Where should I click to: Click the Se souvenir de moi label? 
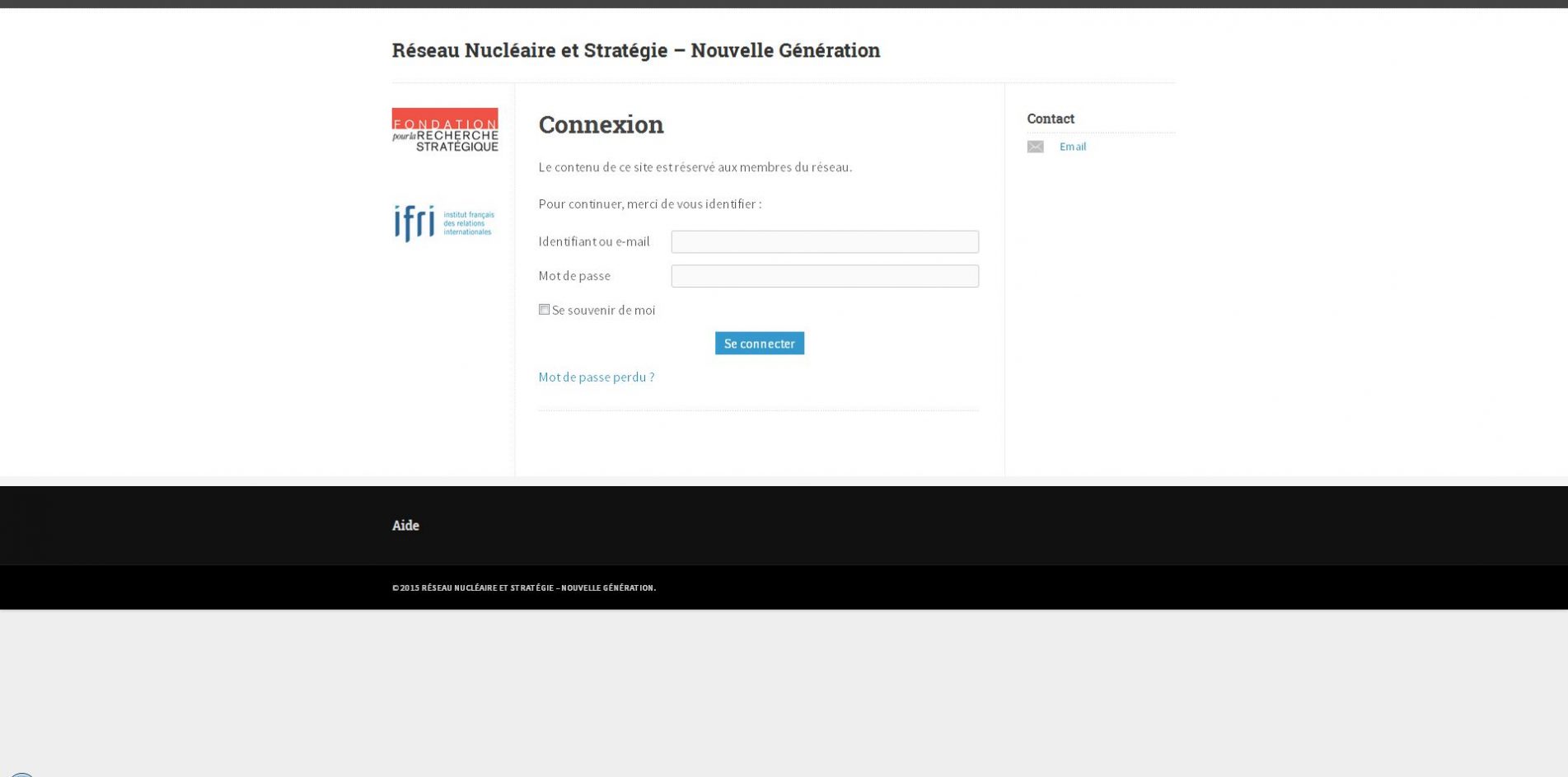pyautogui.click(x=604, y=311)
